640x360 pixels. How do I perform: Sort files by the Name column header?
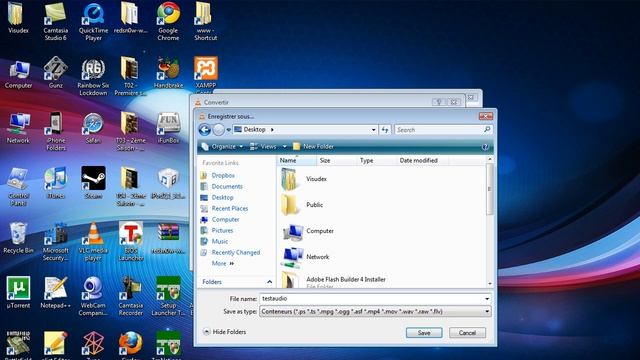(x=297, y=160)
